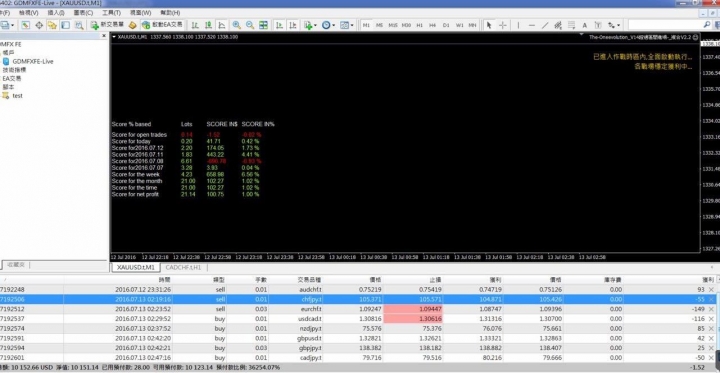720x373 pixels.
Task: Open the 插入(I) menu
Action: coord(56,13)
